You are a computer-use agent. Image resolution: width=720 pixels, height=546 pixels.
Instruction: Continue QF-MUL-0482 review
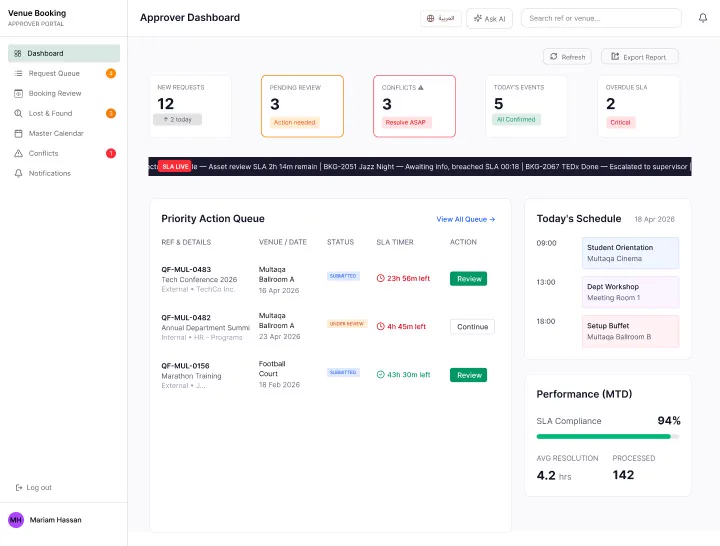click(472, 326)
